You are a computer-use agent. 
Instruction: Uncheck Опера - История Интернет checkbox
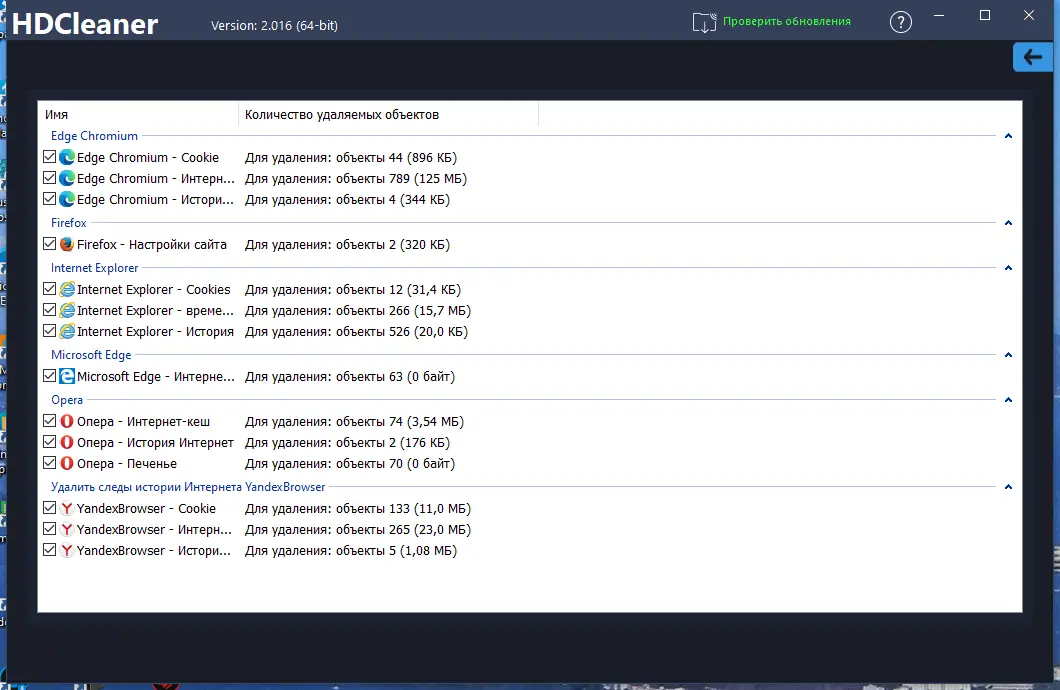click(49, 441)
